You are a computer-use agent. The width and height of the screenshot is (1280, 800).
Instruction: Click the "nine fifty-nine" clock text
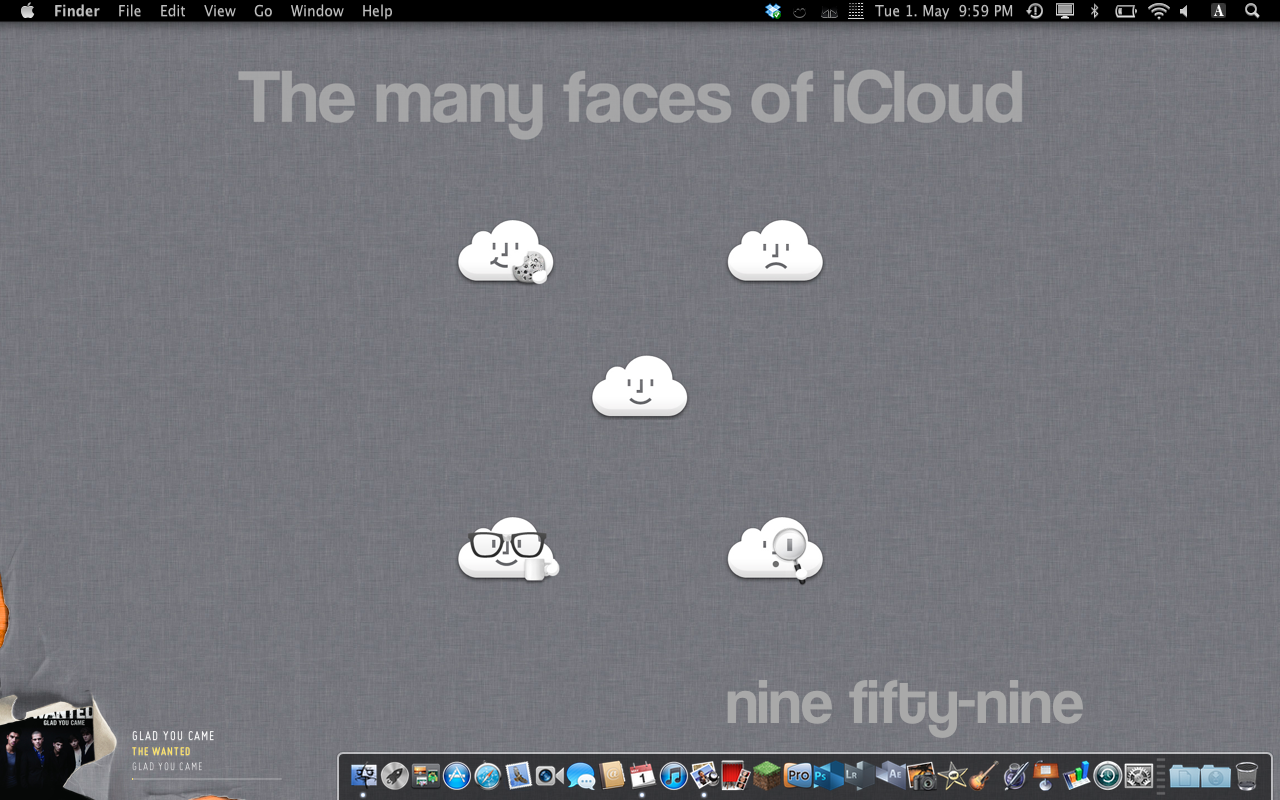click(x=904, y=705)
